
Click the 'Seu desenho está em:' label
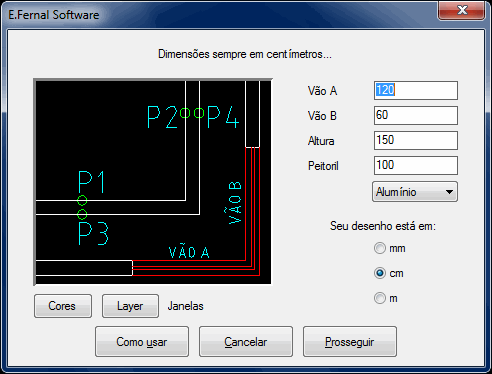coord(383,226)
